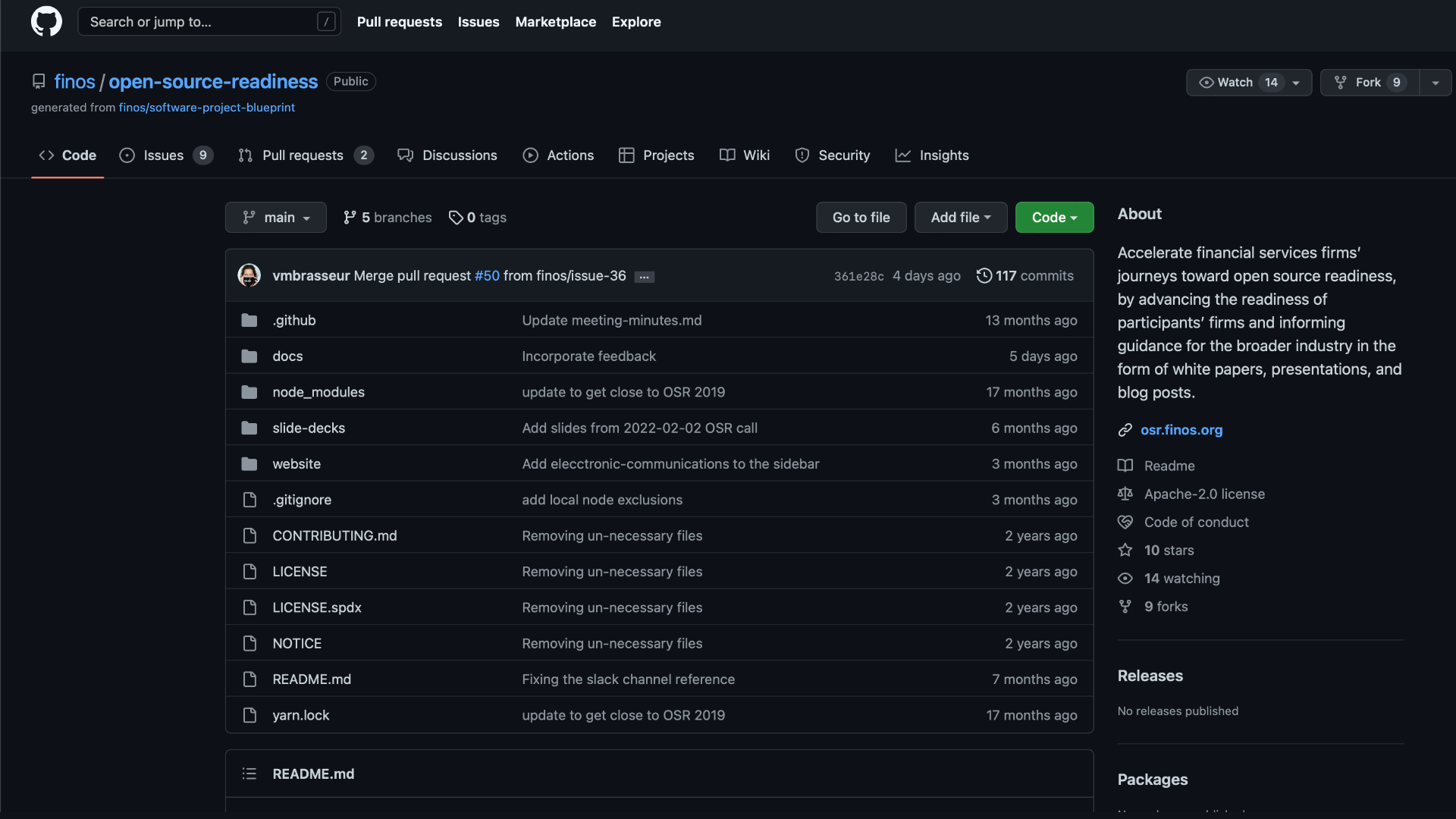The height and width of the screenshot is (819, 1456).
Task: Open the Actions tab
Action: [x=558, y=155]
